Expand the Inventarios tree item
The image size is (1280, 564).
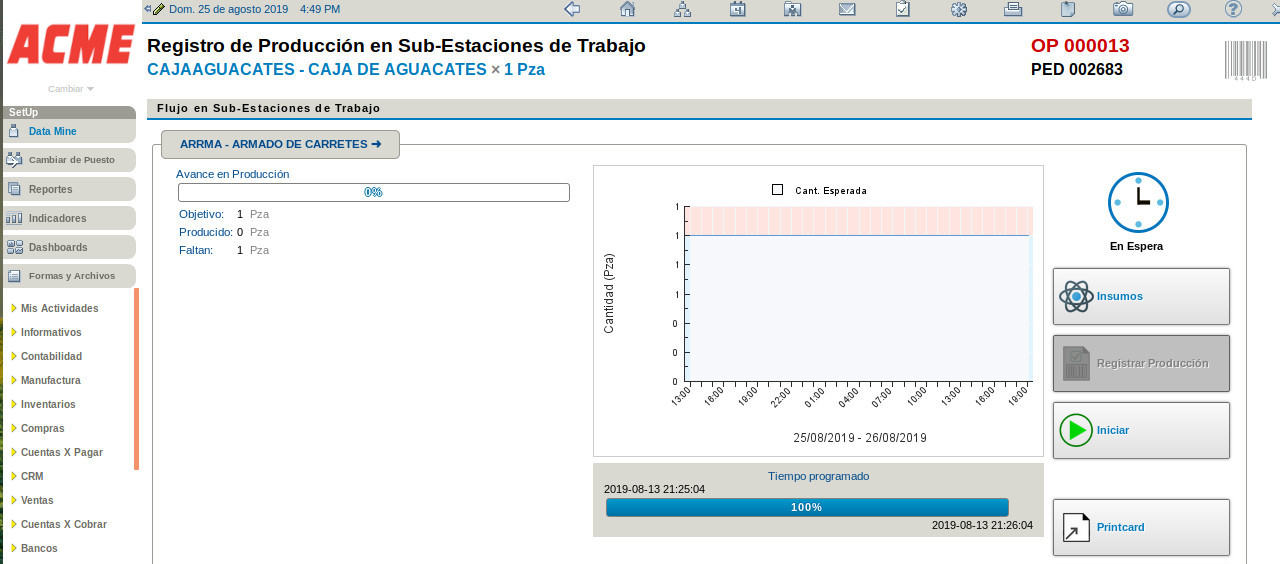48,404
